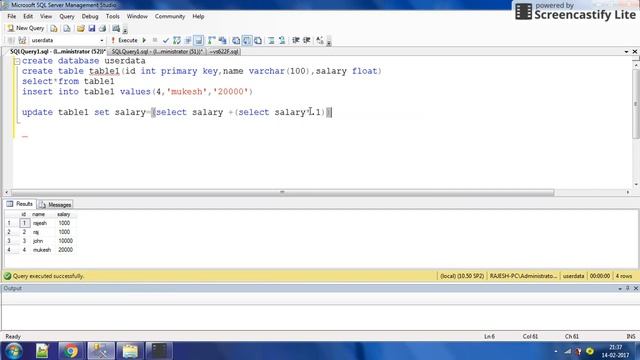Open the File menu

[12, 16]
